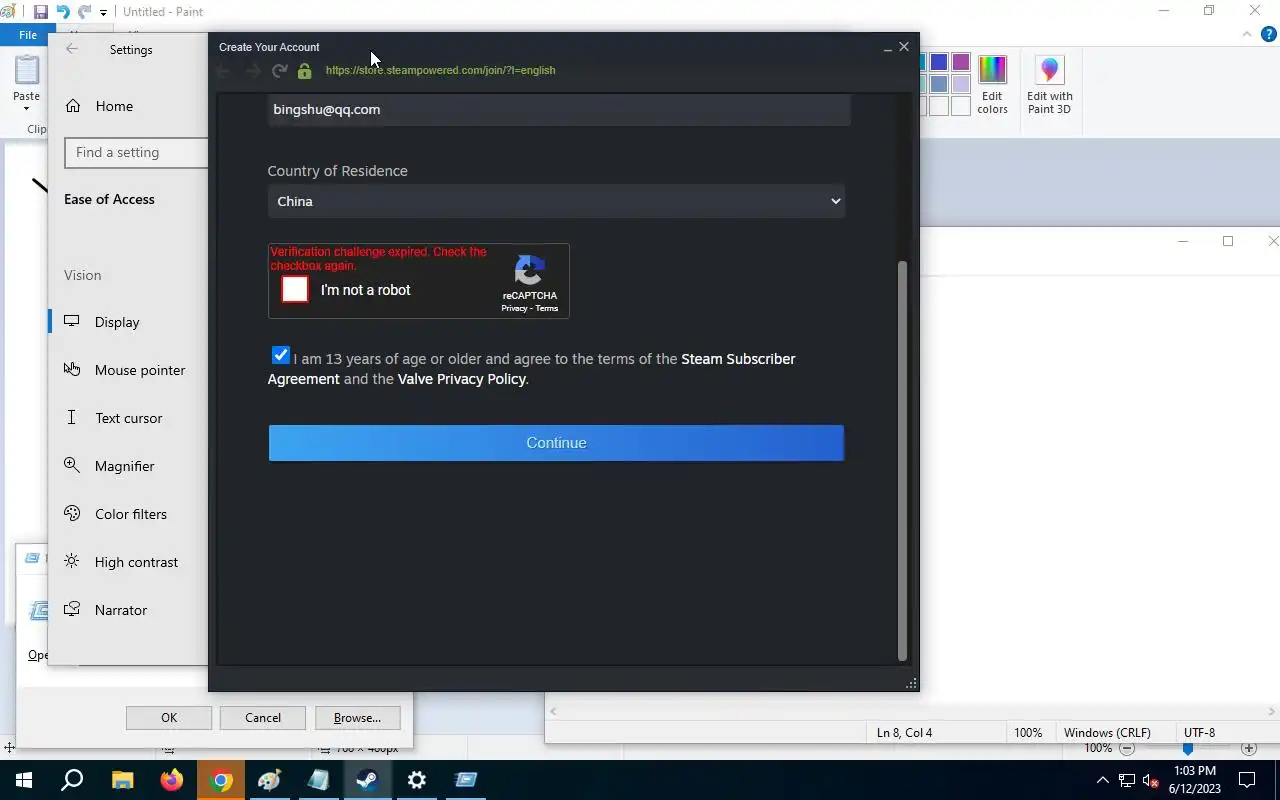Show hidden system tray icons chevron
Image resolution: width=1280 pixels, height=800 pixels.
coord(1103,780)
